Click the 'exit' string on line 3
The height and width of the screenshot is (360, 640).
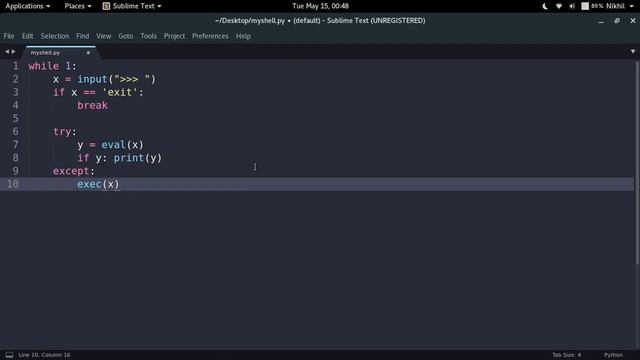(x=120, y=92)
